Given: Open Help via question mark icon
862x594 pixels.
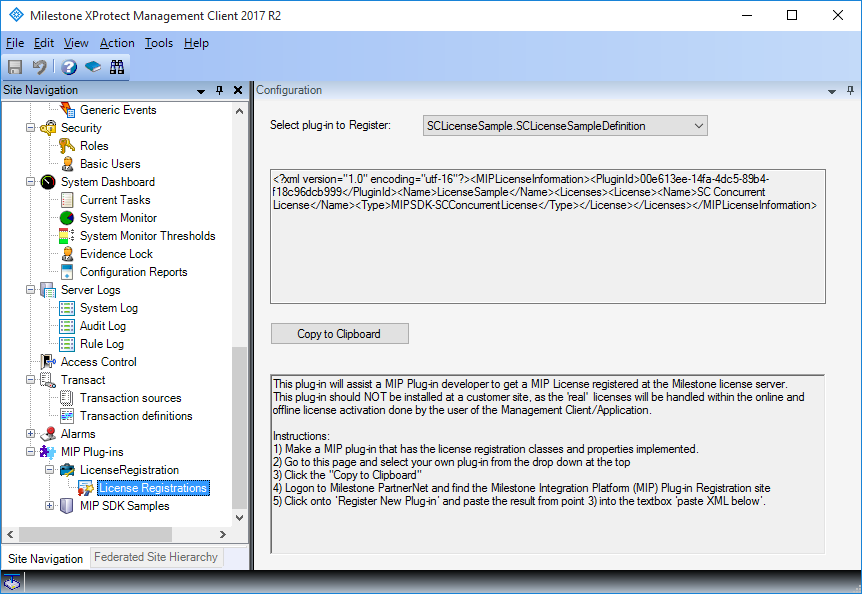Looking at the screenshot, I should pyautogui.click(x=69, y=67).
